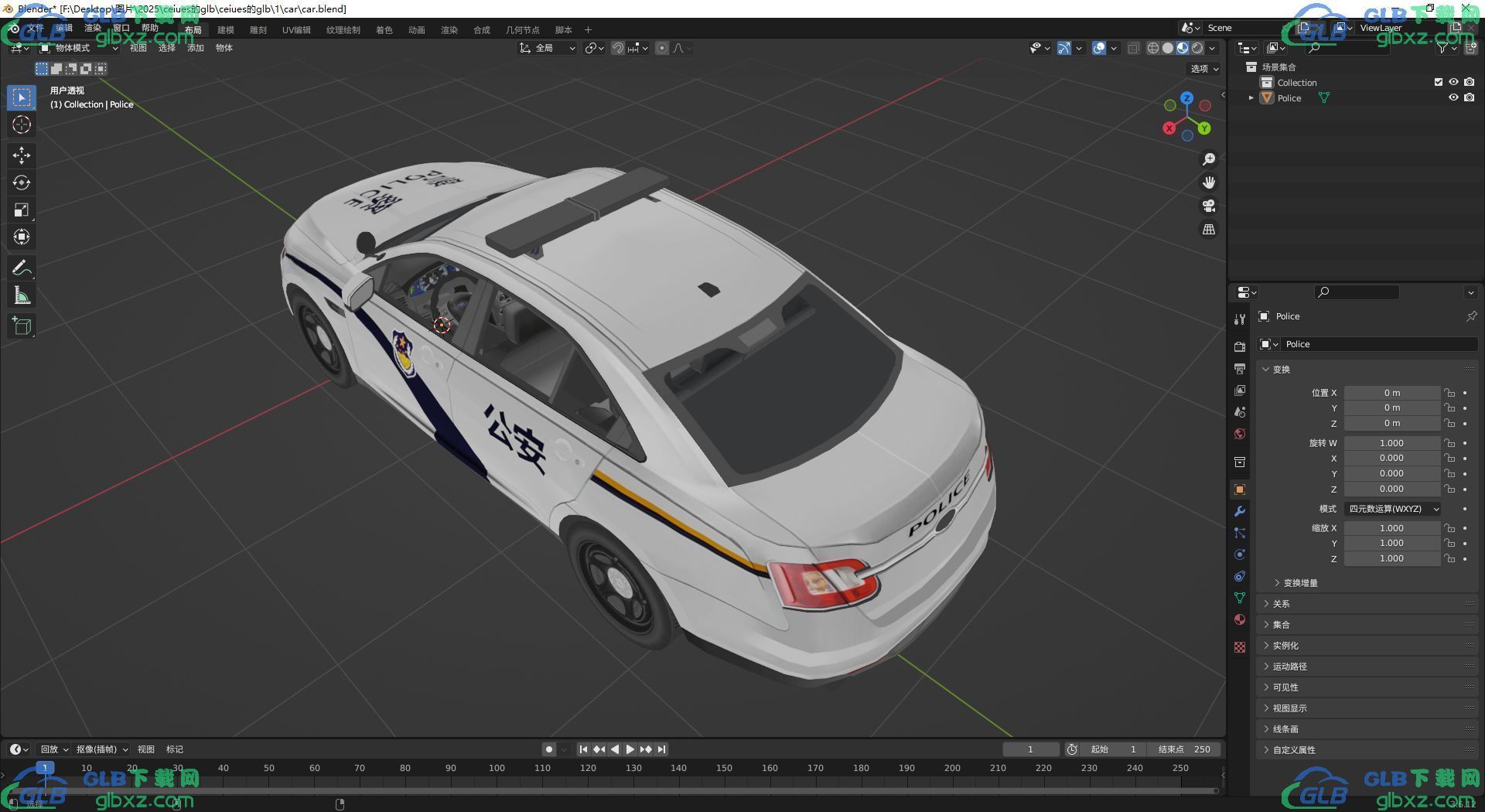Activate the 3D Cursor tool

coord(22,125)
